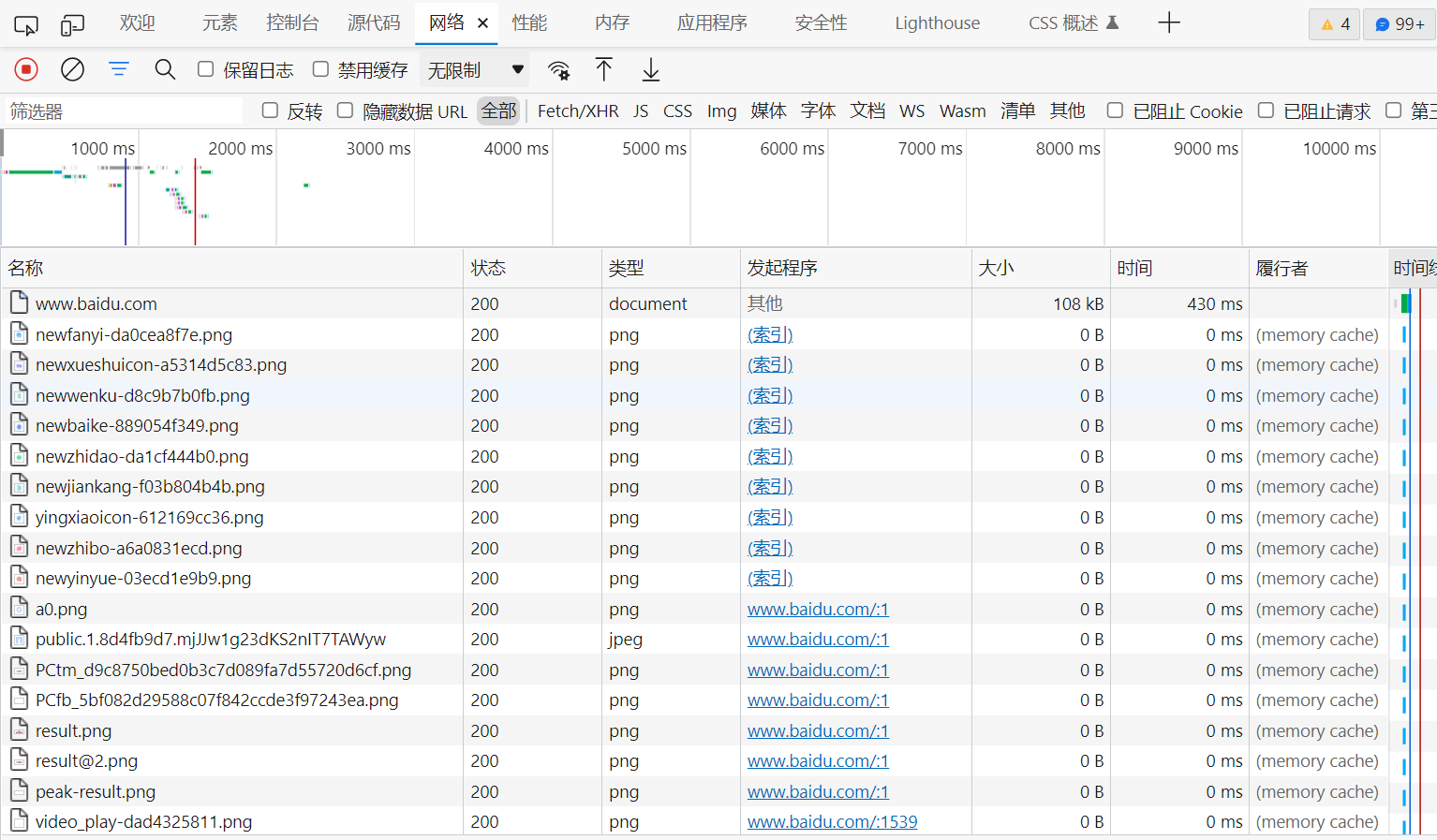Open www.baidu.com/:1539 initiator link
The height and width of the screenshot is (840, 1437).
click(832, 821)
